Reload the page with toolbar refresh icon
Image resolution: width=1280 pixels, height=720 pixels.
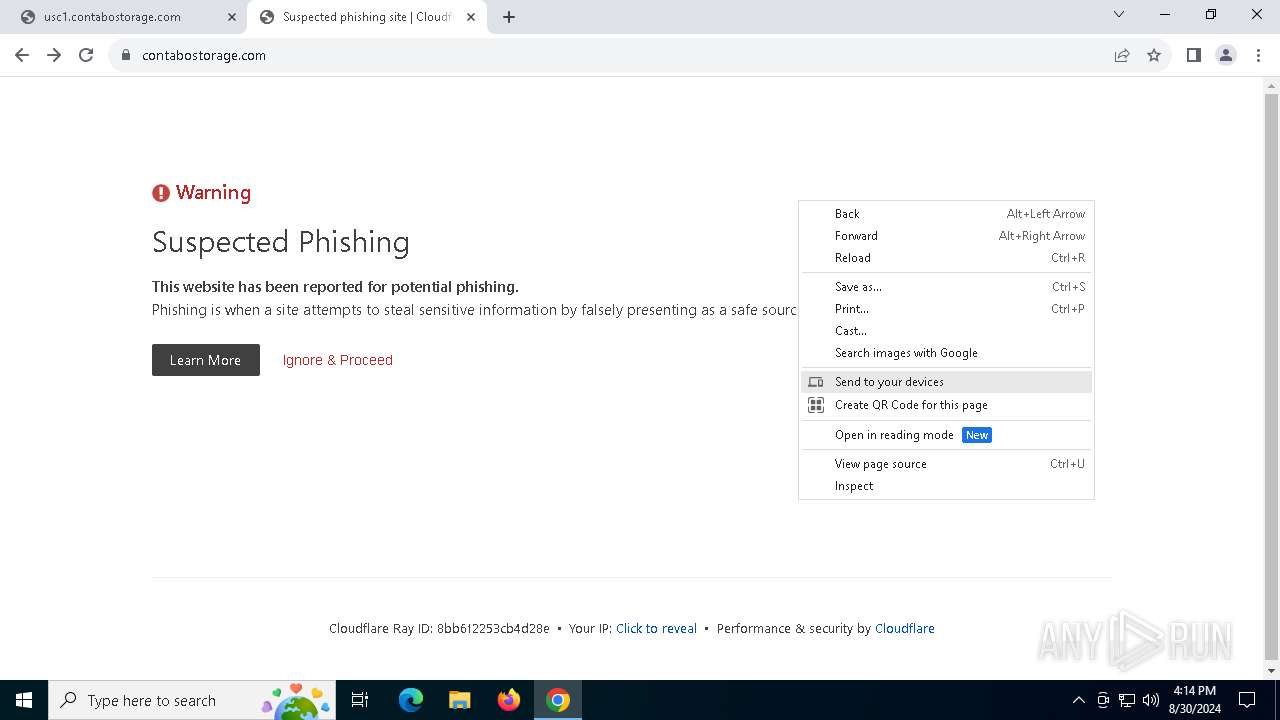point(86,55)
